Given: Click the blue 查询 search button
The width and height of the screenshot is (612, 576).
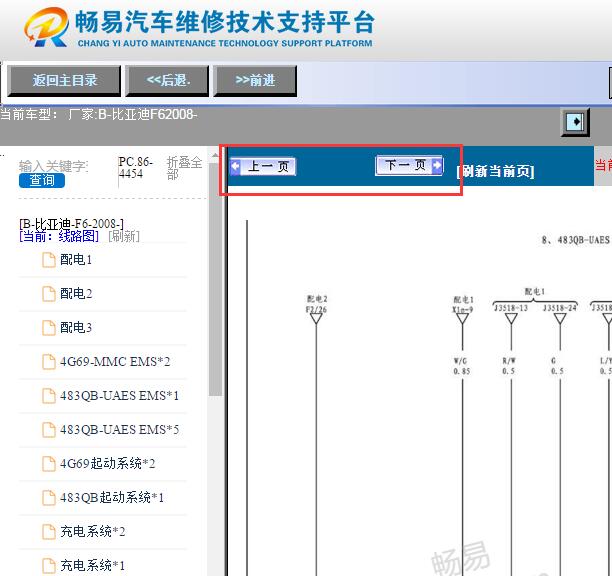Looking at the screenshot, I should (42, 180).
